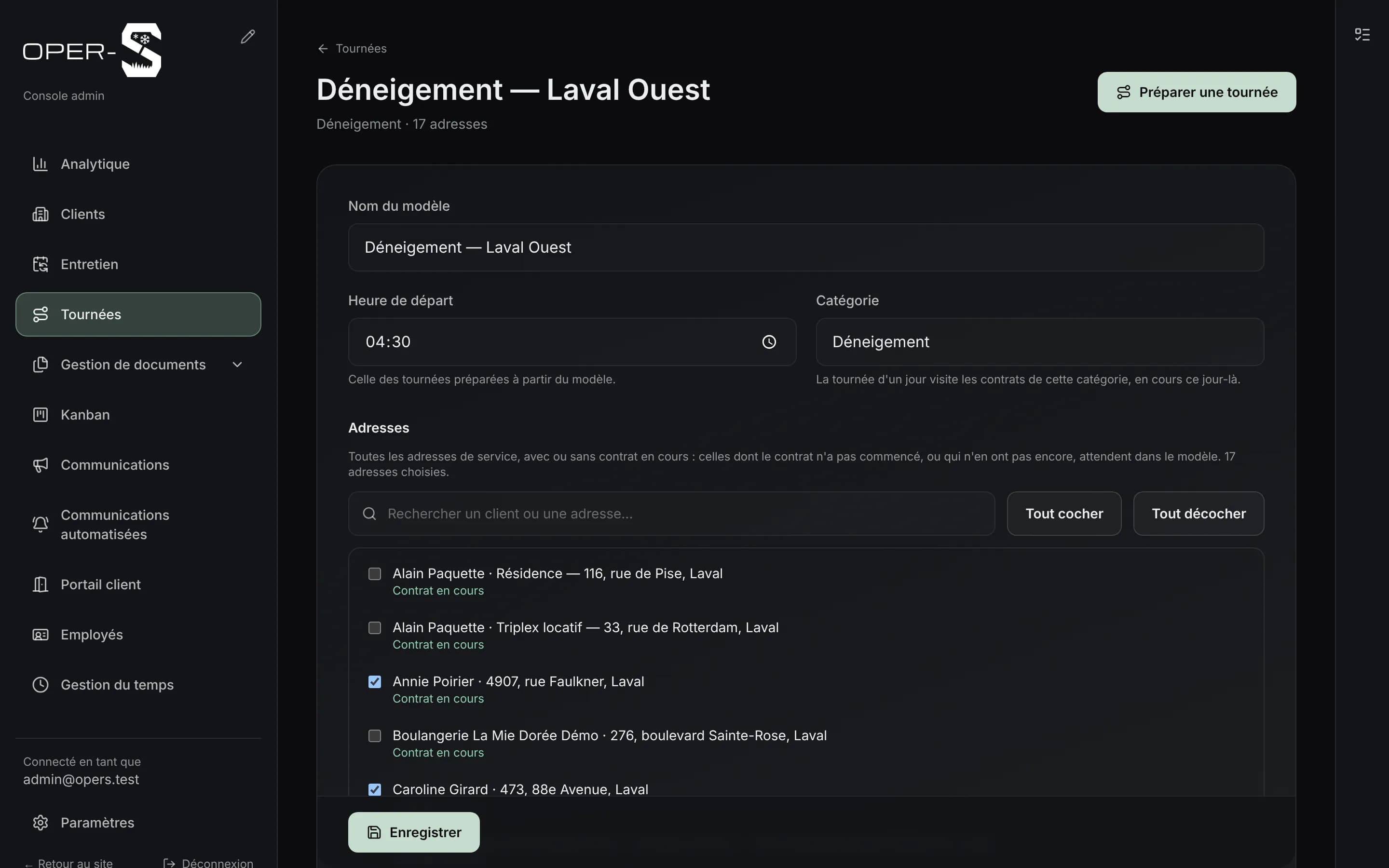
Task: Click the Communications automatisées bell icon
Action: click(40, 524)
